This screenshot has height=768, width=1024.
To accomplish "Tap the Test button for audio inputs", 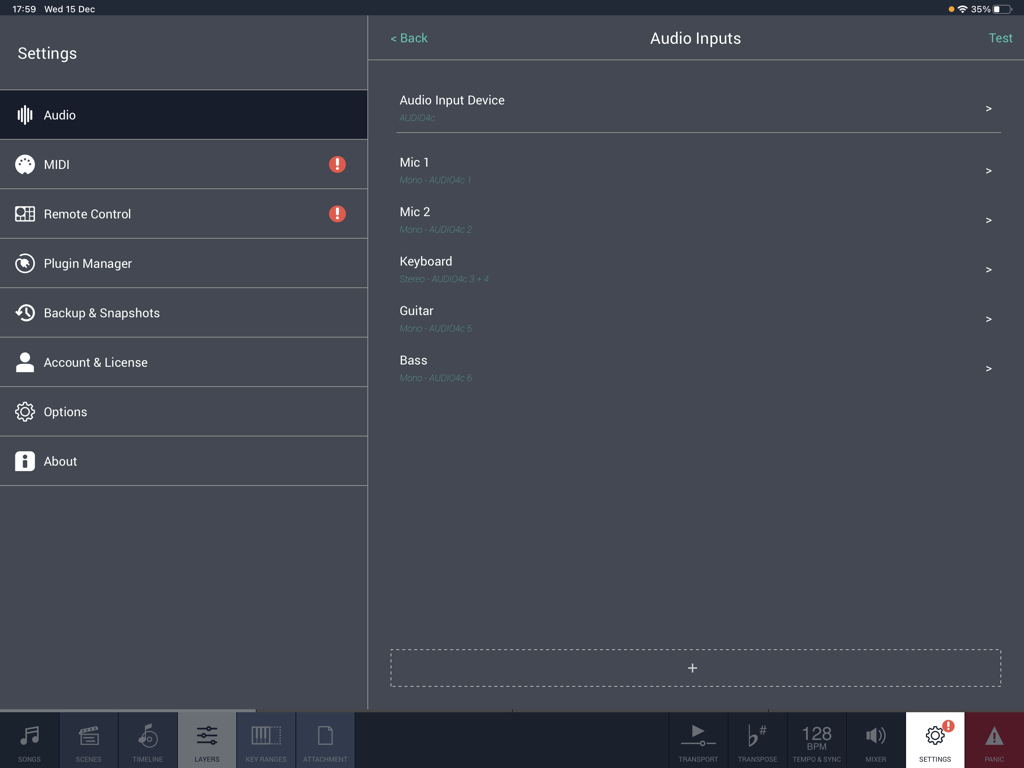I will (1000, 37).
